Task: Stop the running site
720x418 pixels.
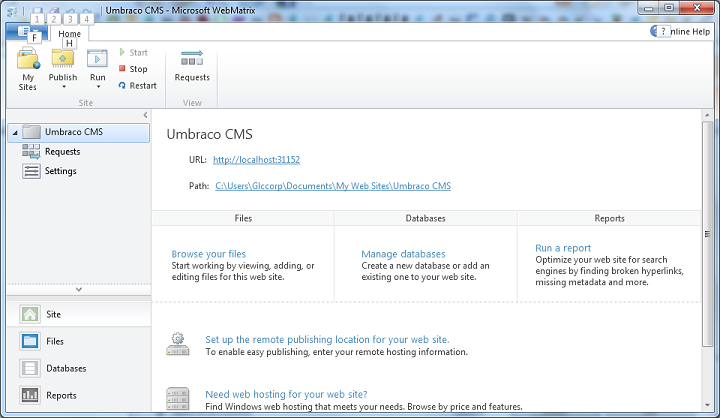Action: click(x=133, y=69)
